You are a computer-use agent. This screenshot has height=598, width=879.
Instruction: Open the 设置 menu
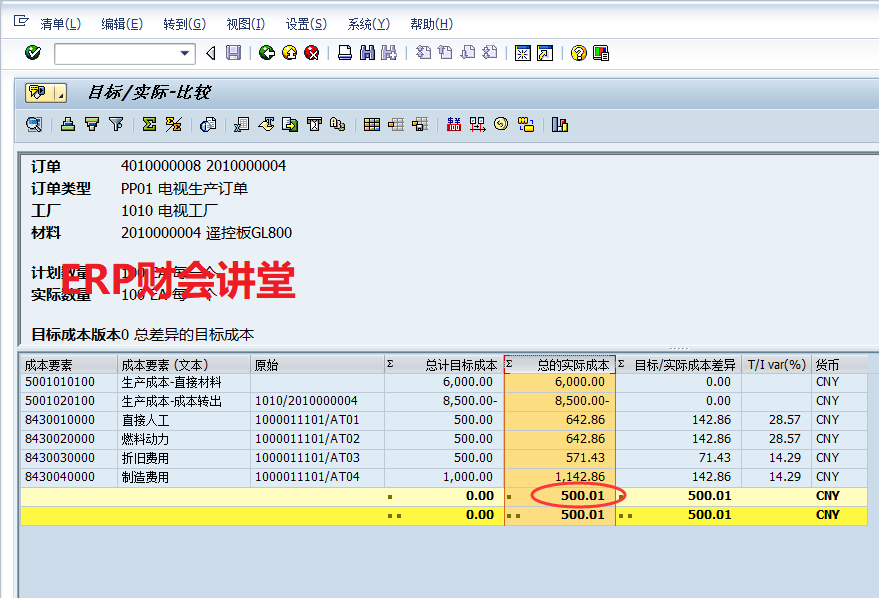point(305,23)
